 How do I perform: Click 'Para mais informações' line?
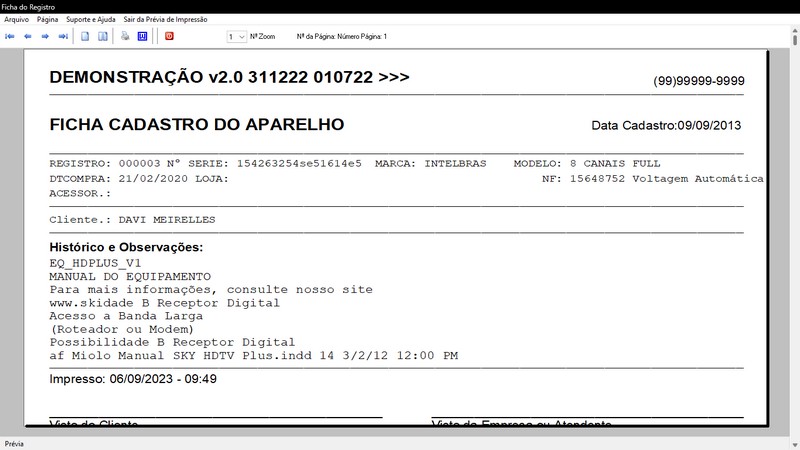point(211,290)
